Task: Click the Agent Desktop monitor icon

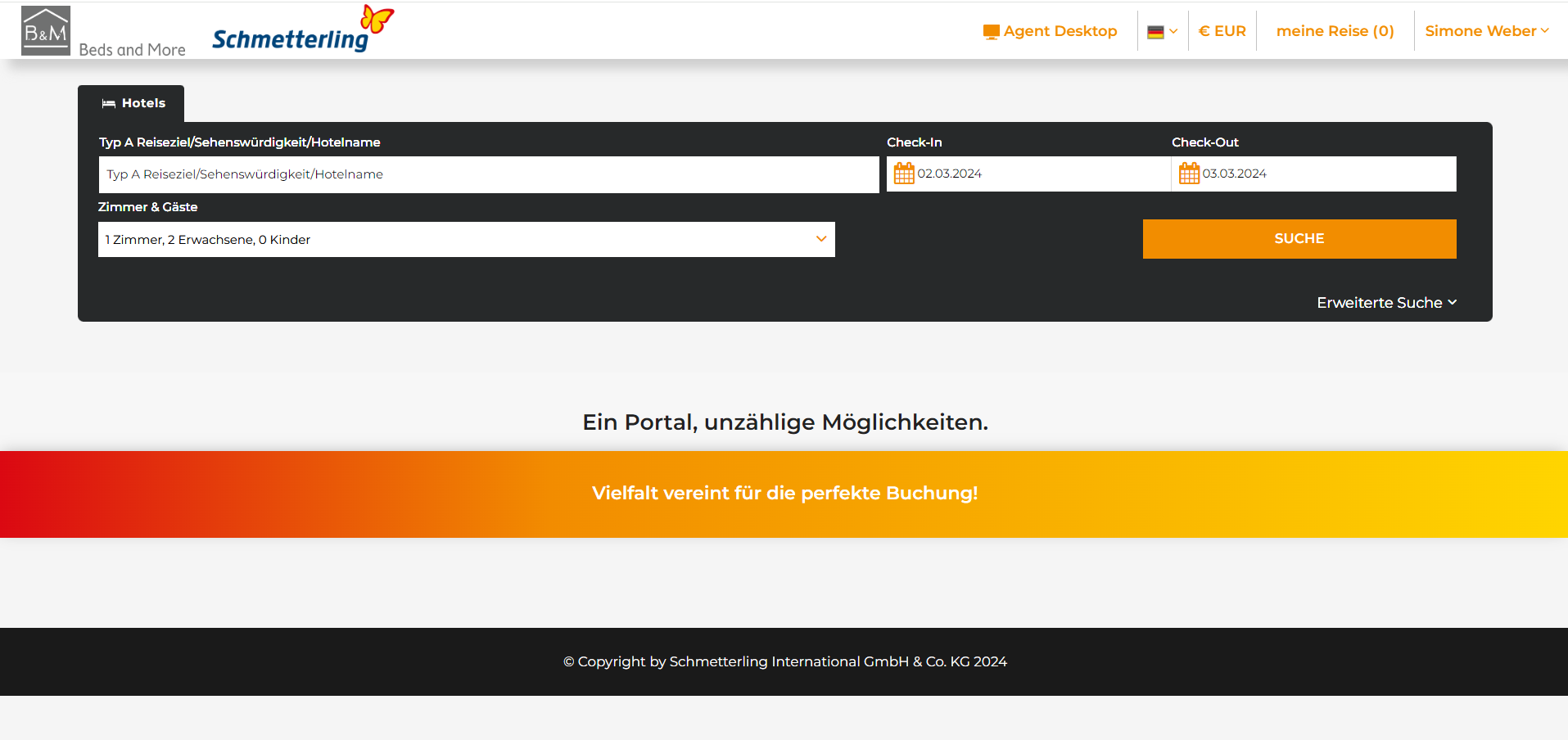Action: (x=991, y=32)
